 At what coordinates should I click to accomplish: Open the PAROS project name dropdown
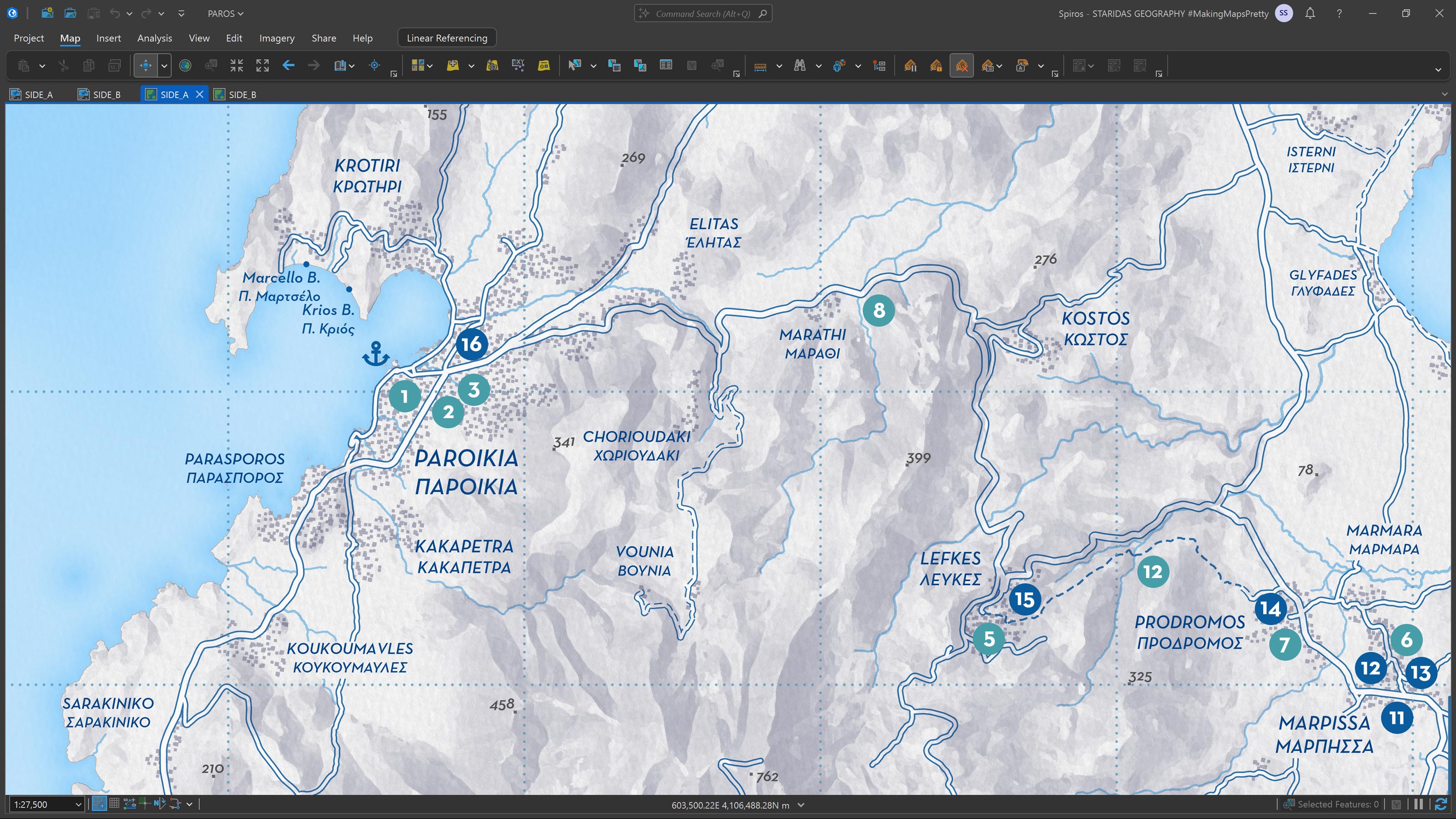pos(226,14)
